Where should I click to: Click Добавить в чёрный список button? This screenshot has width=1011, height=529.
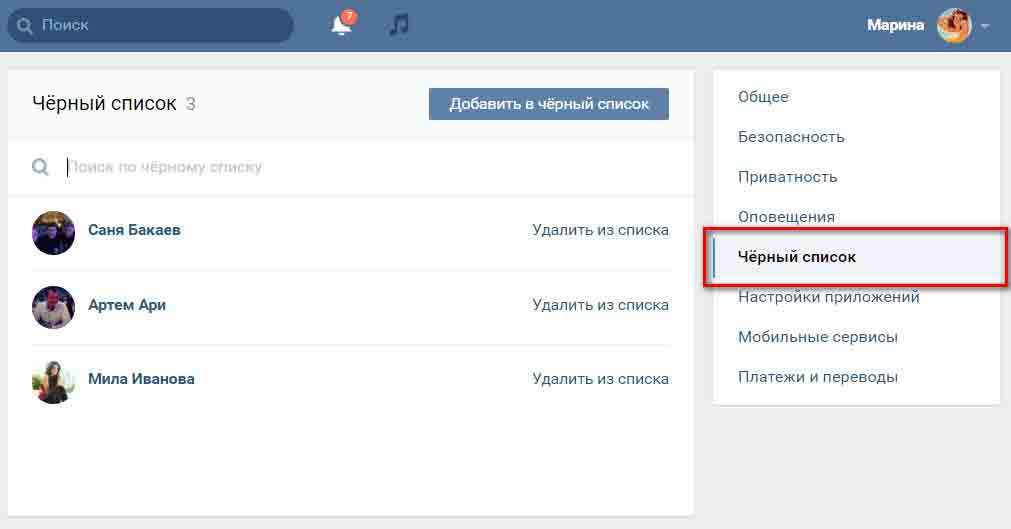[x=549, y=104]
